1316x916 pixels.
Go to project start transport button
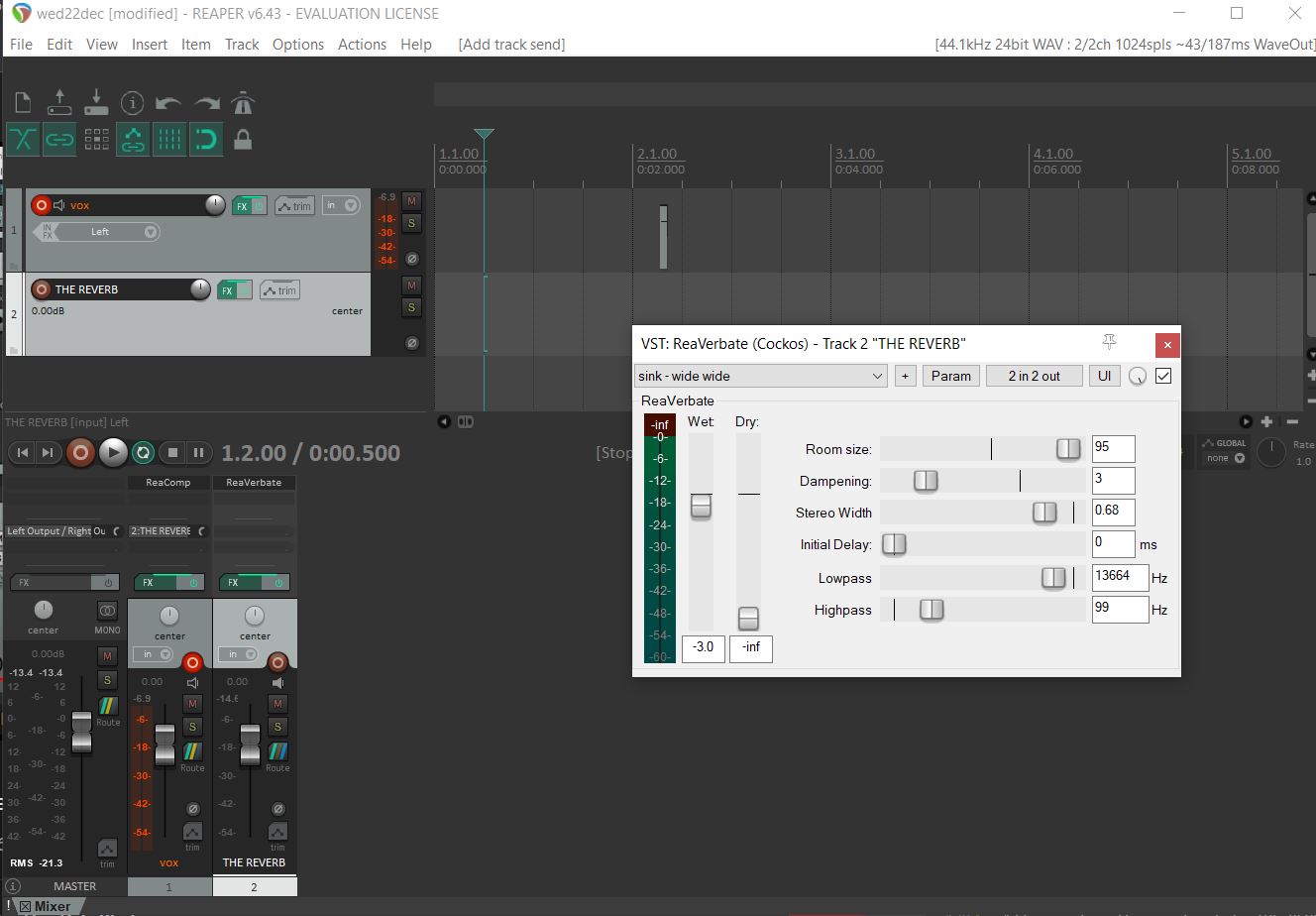point(22,453)
